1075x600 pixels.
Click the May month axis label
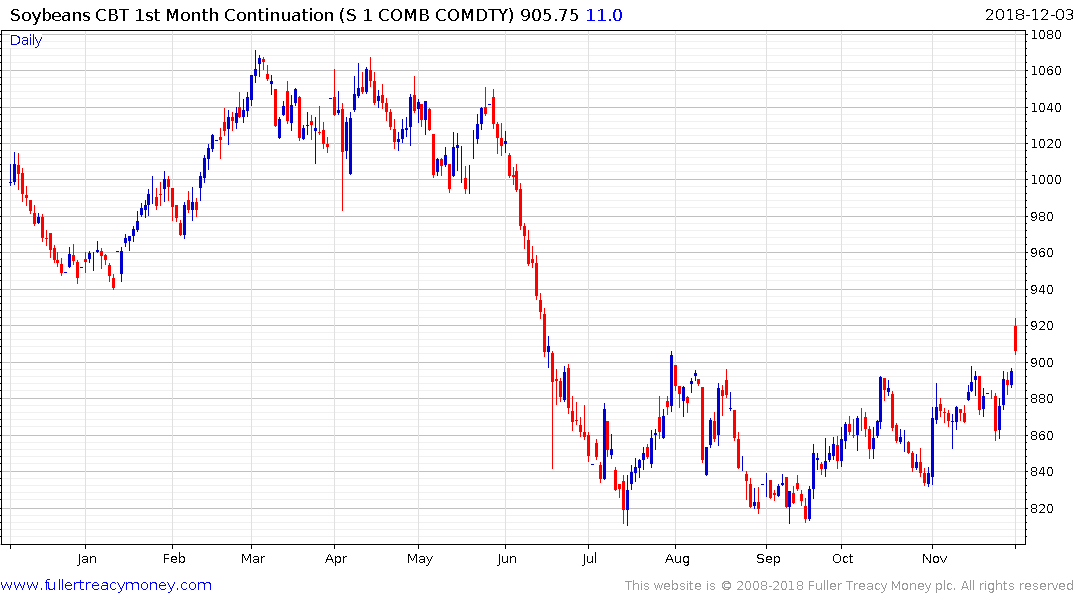point(420,559)
